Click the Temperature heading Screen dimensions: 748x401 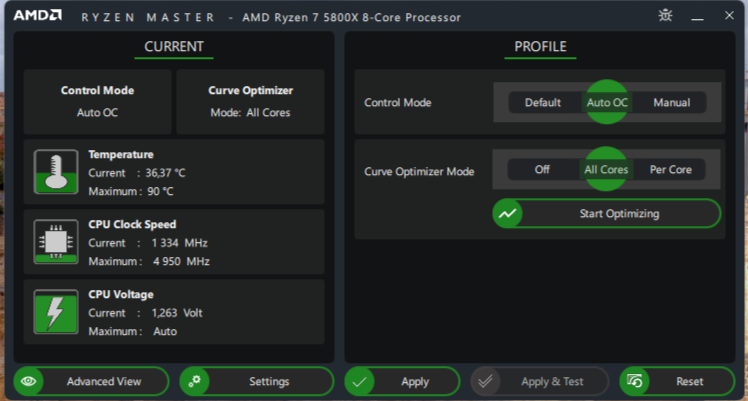click(121, 154)
